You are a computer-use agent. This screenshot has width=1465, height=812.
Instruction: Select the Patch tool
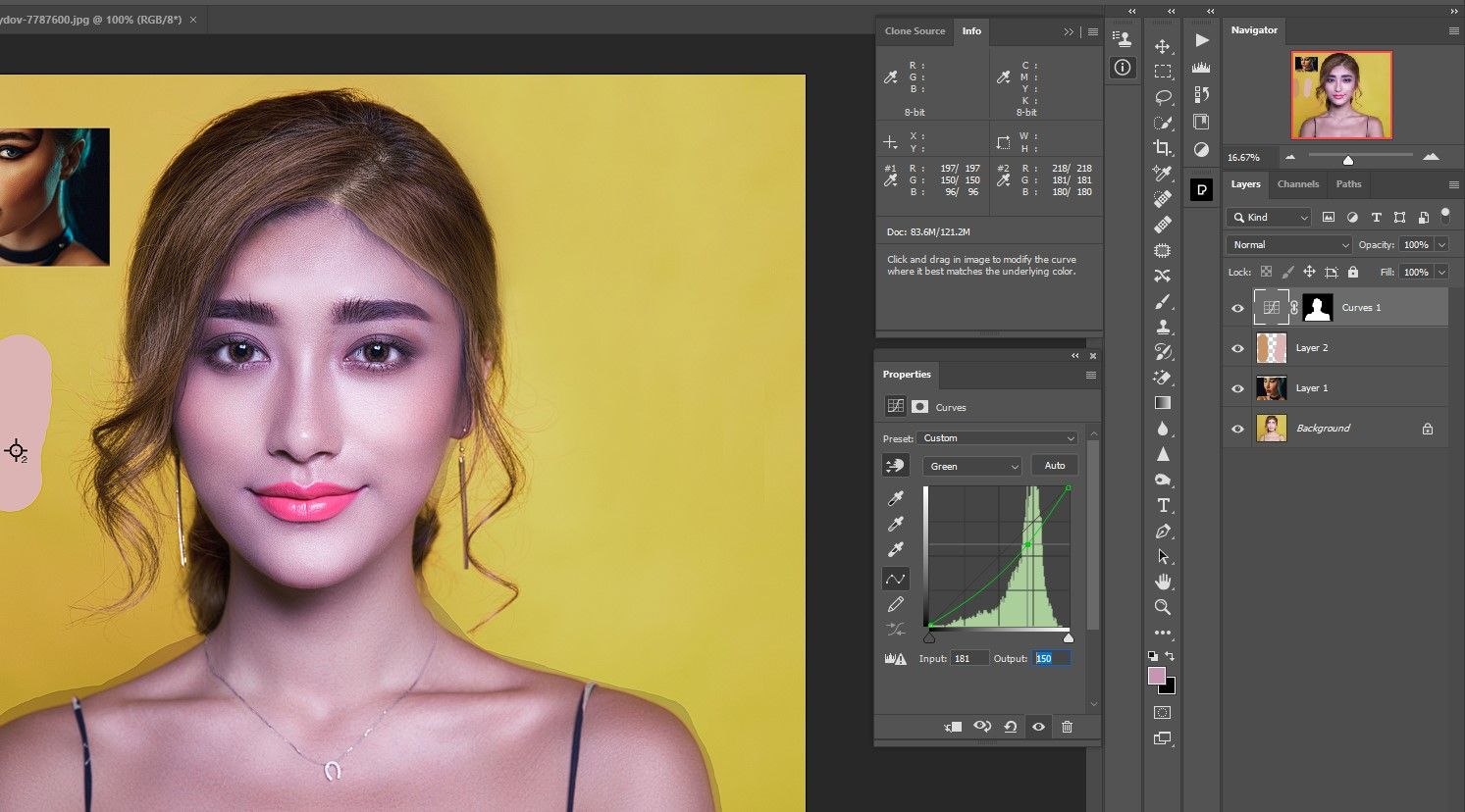coord(1163,250)
